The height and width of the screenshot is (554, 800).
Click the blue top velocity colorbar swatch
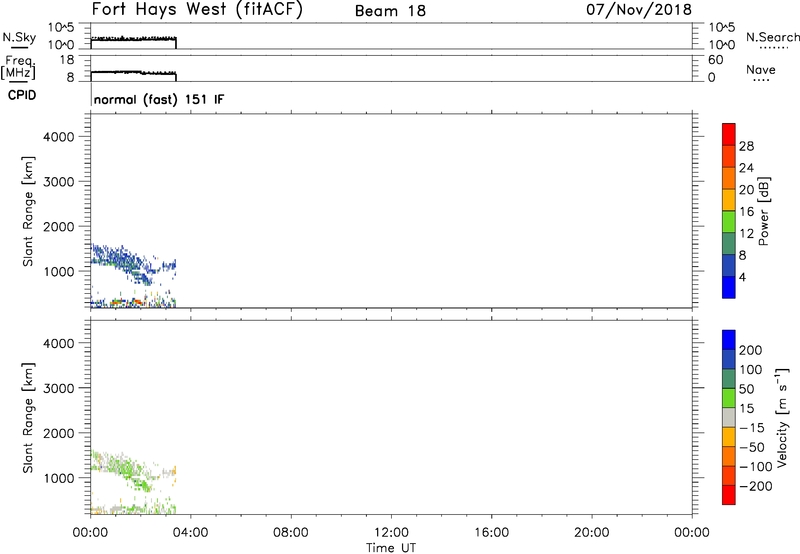729,340
